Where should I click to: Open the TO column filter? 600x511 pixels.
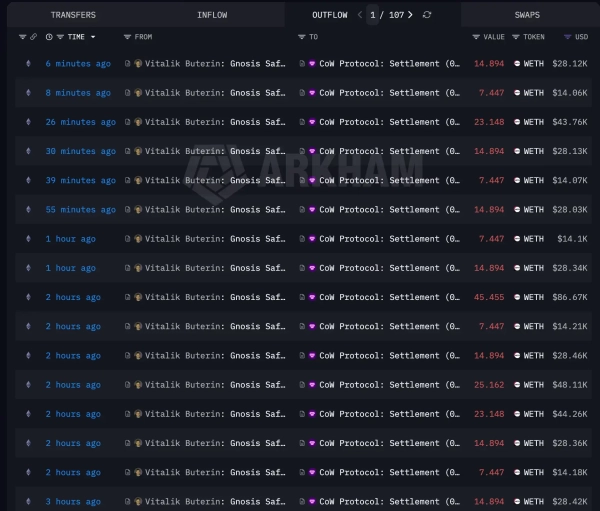301,37
